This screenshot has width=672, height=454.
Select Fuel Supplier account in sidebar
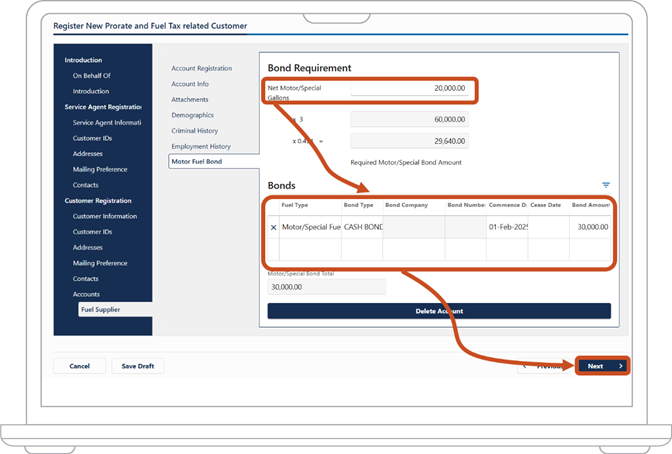(115, 310)
